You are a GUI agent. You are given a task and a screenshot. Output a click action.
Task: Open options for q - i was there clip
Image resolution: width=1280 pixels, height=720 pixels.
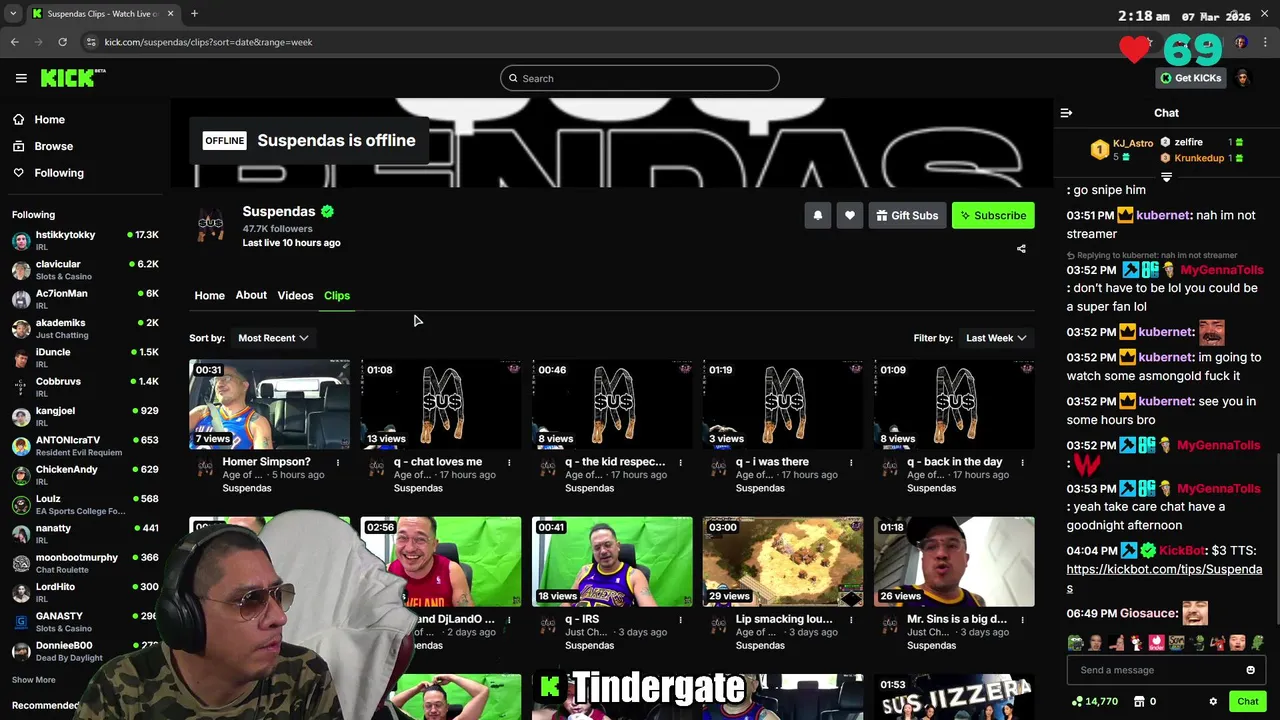(x=851, y=462)
